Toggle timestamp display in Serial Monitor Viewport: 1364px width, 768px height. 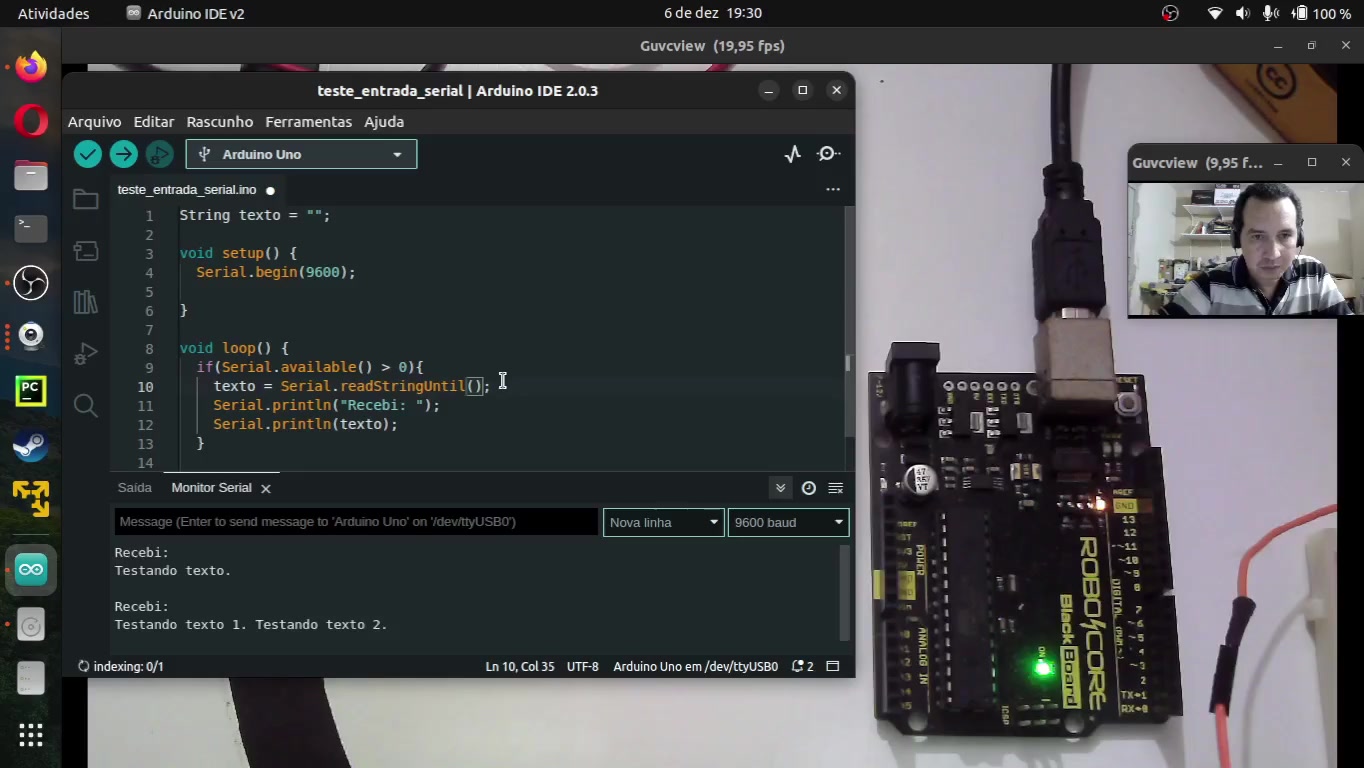(x=809, y=488)
